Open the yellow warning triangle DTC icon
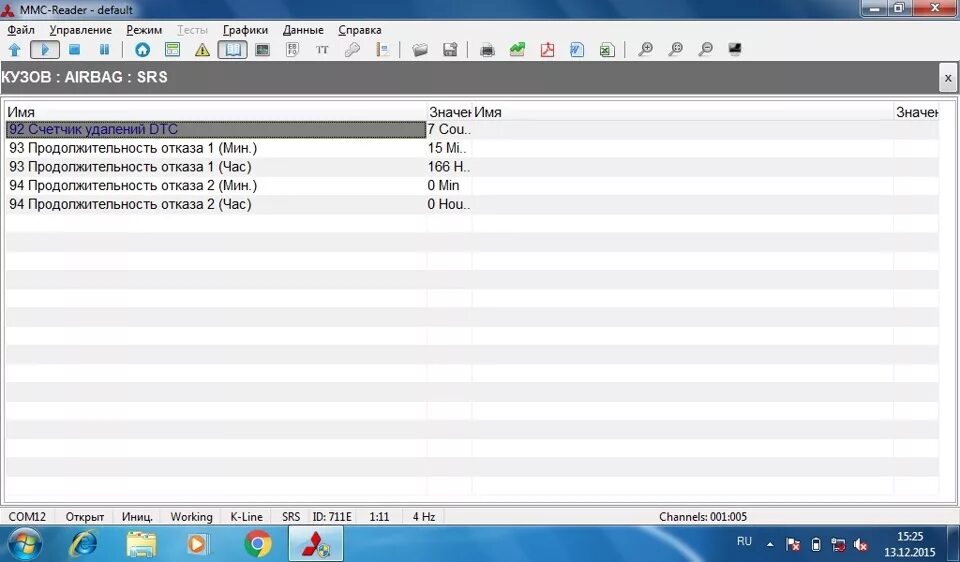Image resolution: width=960 pixels, height=562 pixels. (203, 50)
